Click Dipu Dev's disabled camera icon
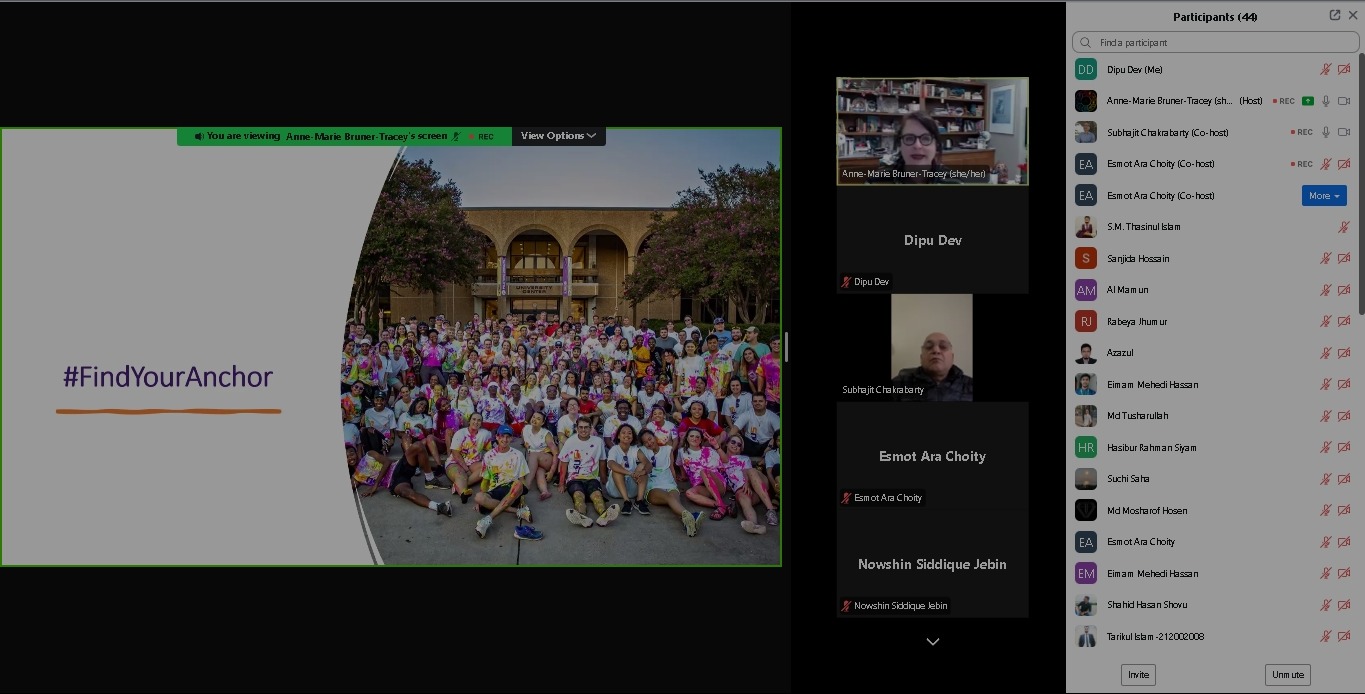This screenshot has height=694, width=1365. coord(1344,70)
